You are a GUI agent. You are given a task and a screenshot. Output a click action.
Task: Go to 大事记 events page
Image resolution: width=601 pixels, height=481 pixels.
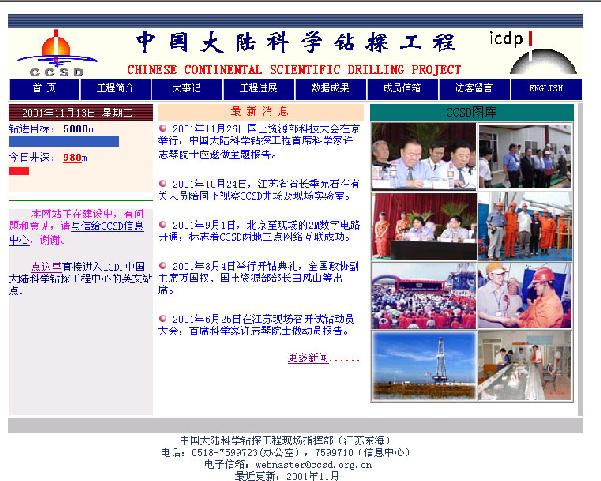[x=186, y=88]
